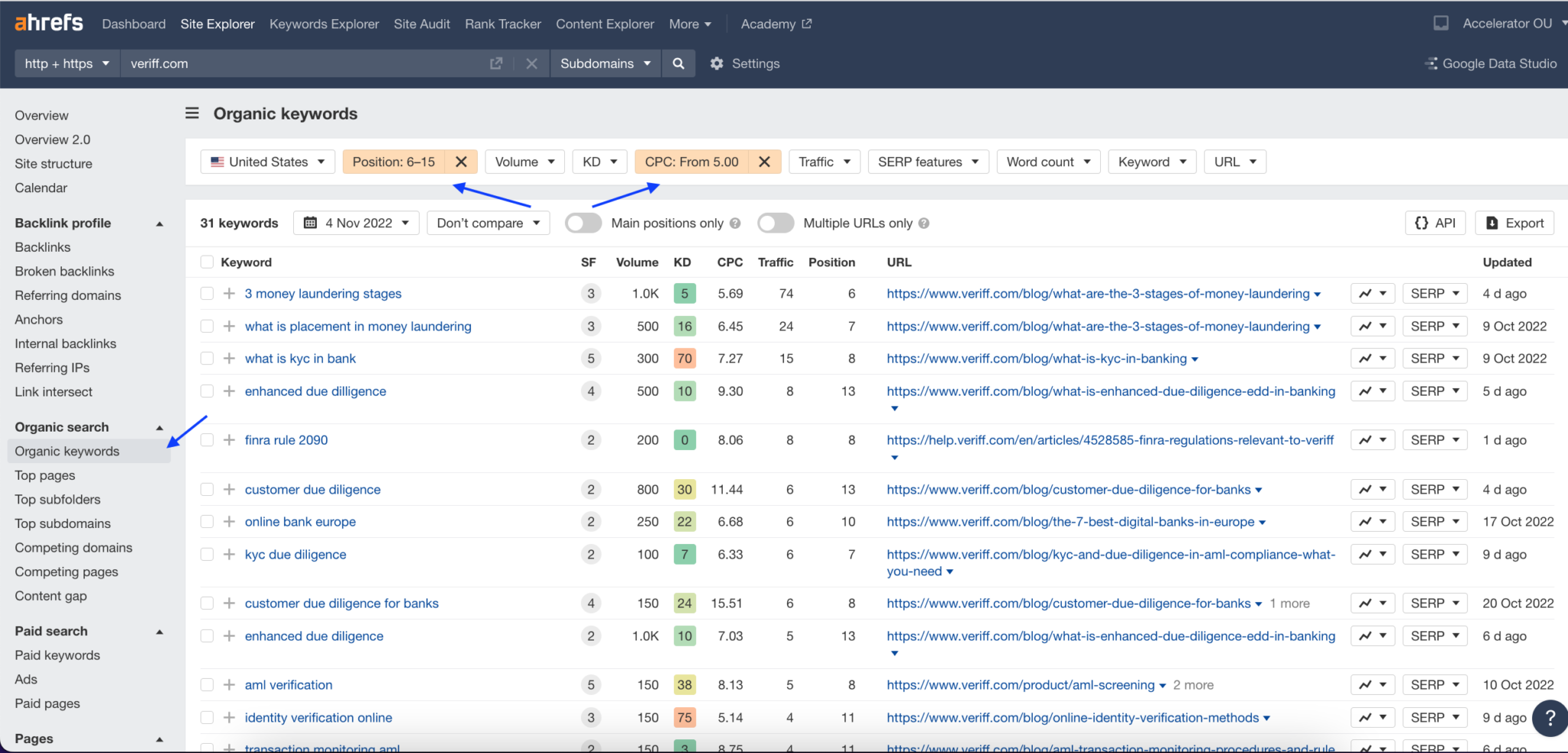Toggle Main positions only switch

[x=583, y=223]
